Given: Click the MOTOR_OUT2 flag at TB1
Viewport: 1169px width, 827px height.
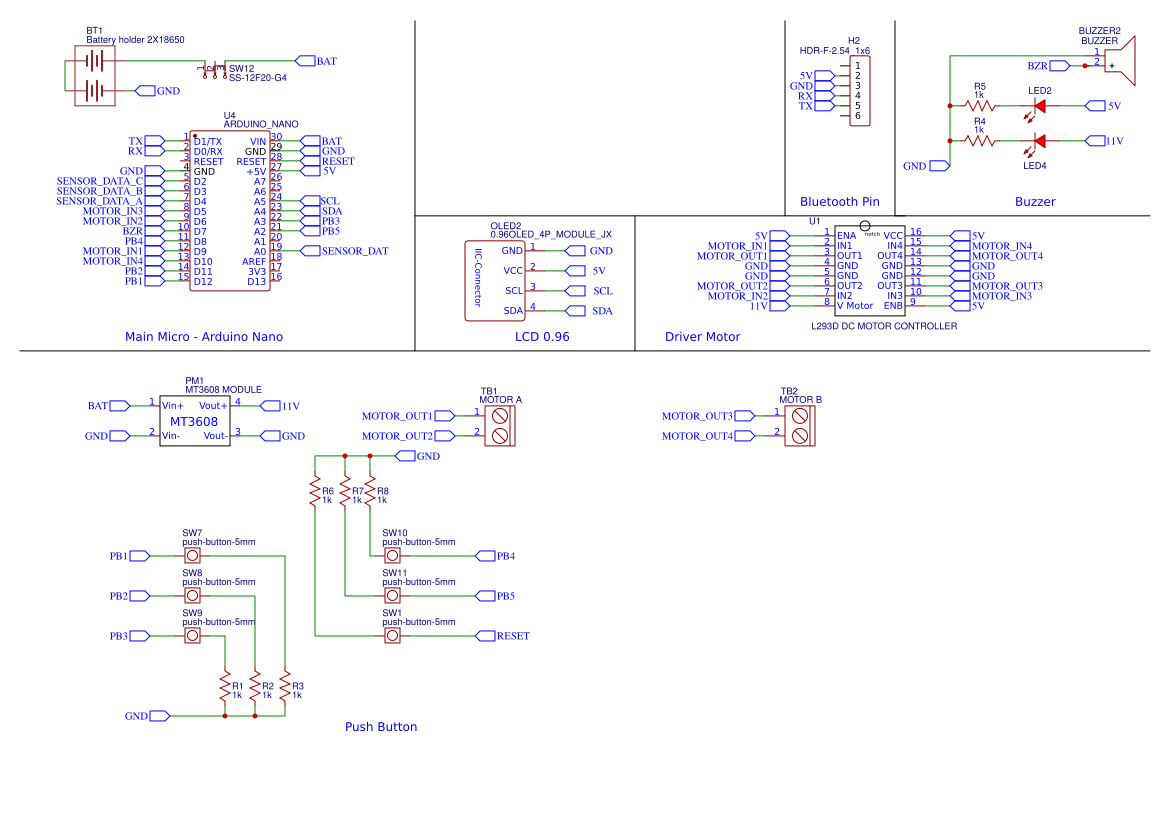Looking at the screenshot, I should [408, 436].
